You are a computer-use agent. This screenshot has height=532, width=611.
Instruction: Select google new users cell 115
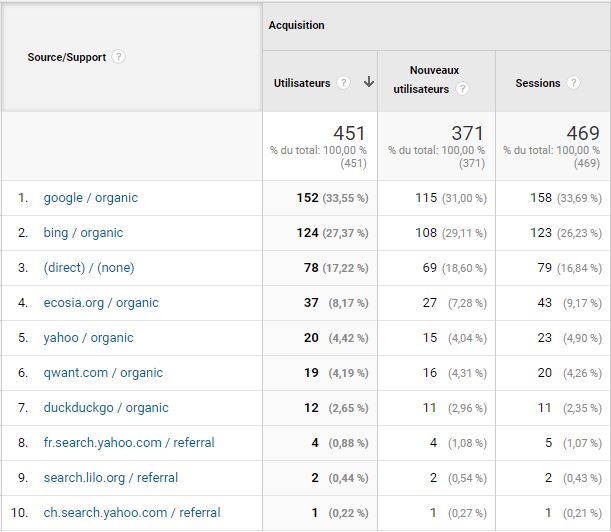(426, 198)
